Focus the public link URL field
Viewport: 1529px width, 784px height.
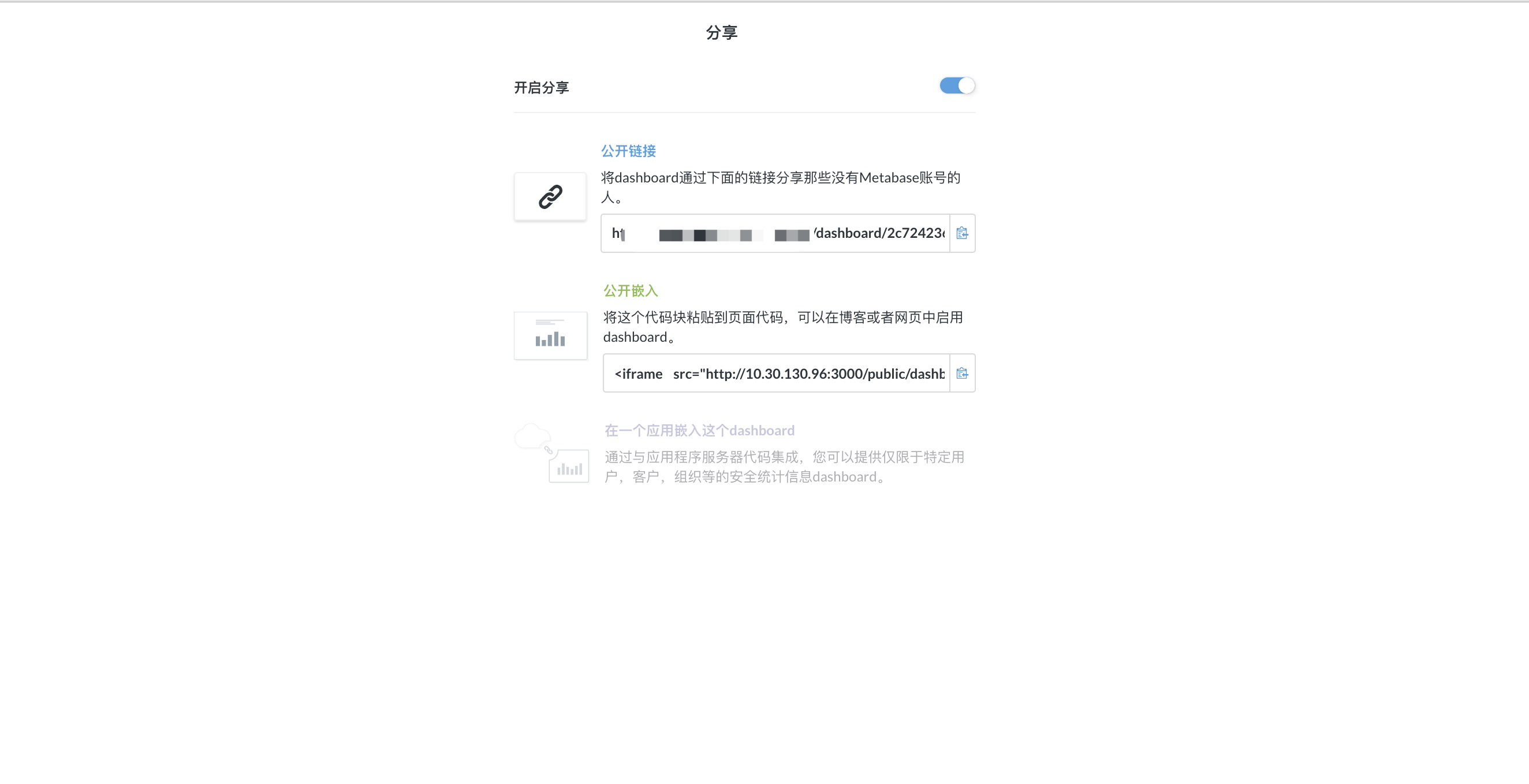774,233
